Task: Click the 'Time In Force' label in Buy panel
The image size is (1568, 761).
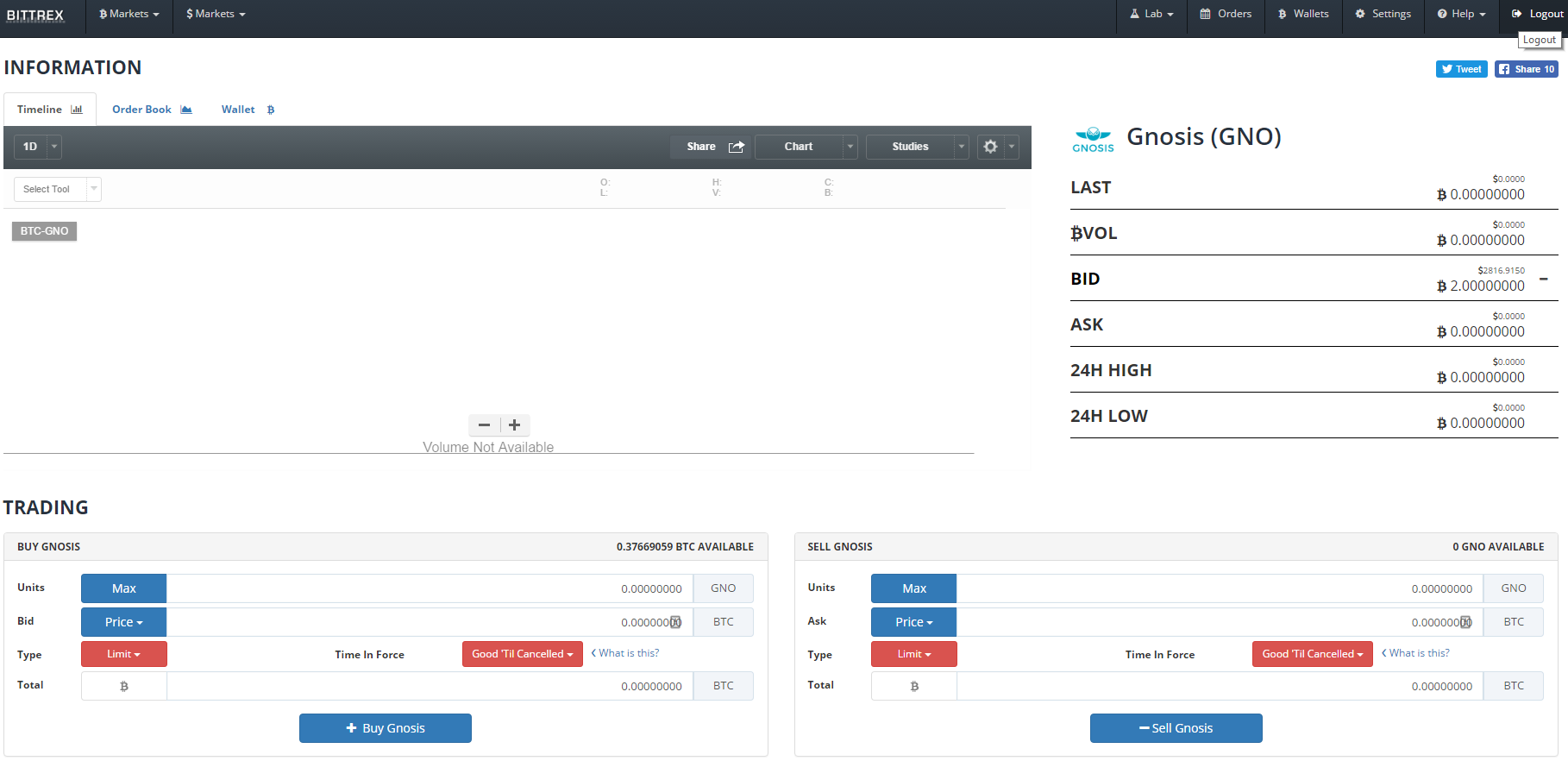Action: [369, 655]
